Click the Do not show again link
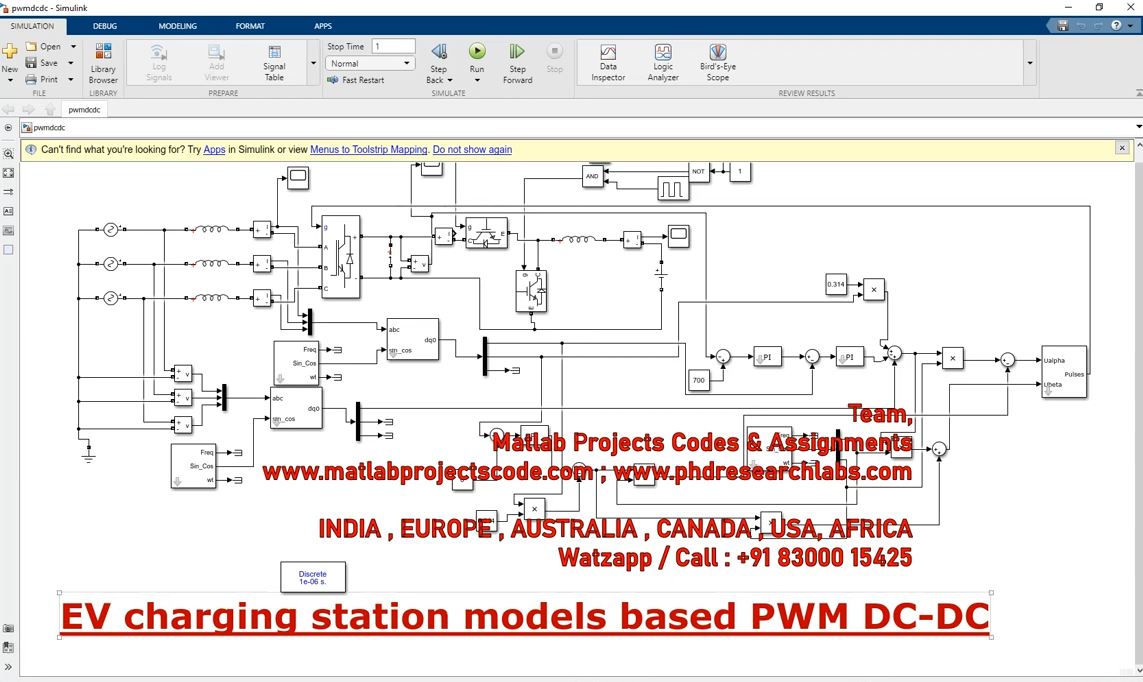Screen dimensions: 1143x682 (472, 150)
